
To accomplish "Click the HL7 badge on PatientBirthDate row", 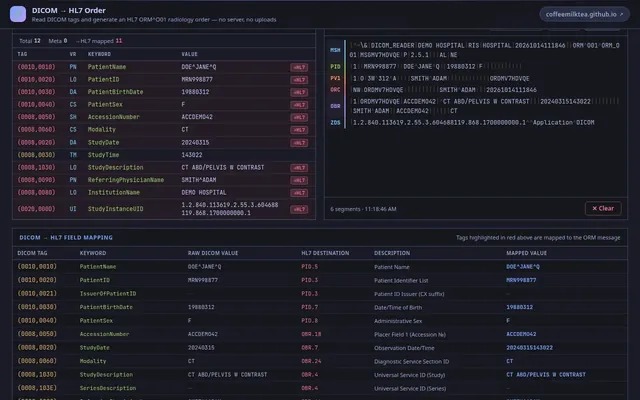I will pyautogui.click(x=299, y=92).
